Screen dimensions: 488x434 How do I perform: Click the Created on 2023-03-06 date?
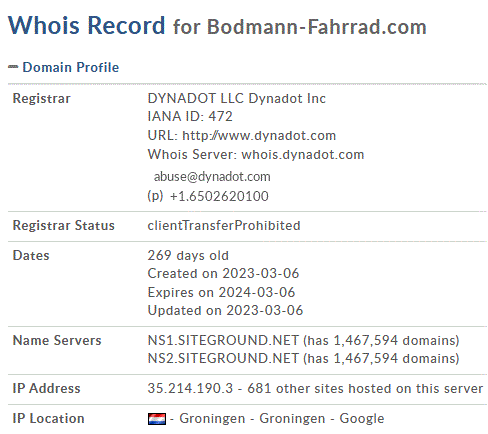(x=223, y=273)
